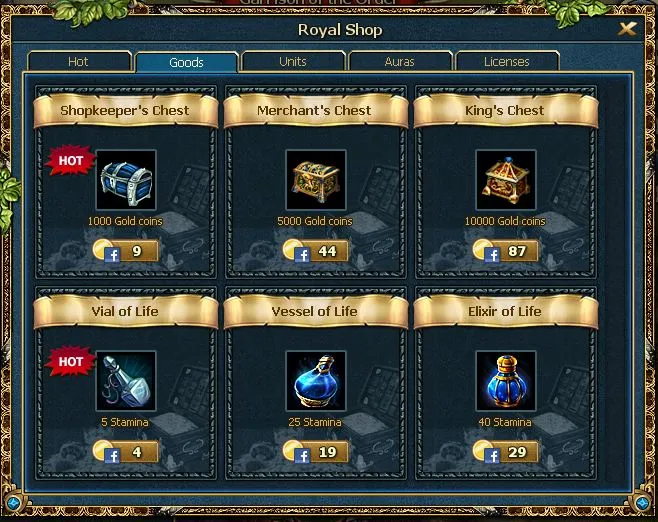658x522 pixels.
Task: Purchase Vessel of Life for 19 coins
Action: coord(316,452)
